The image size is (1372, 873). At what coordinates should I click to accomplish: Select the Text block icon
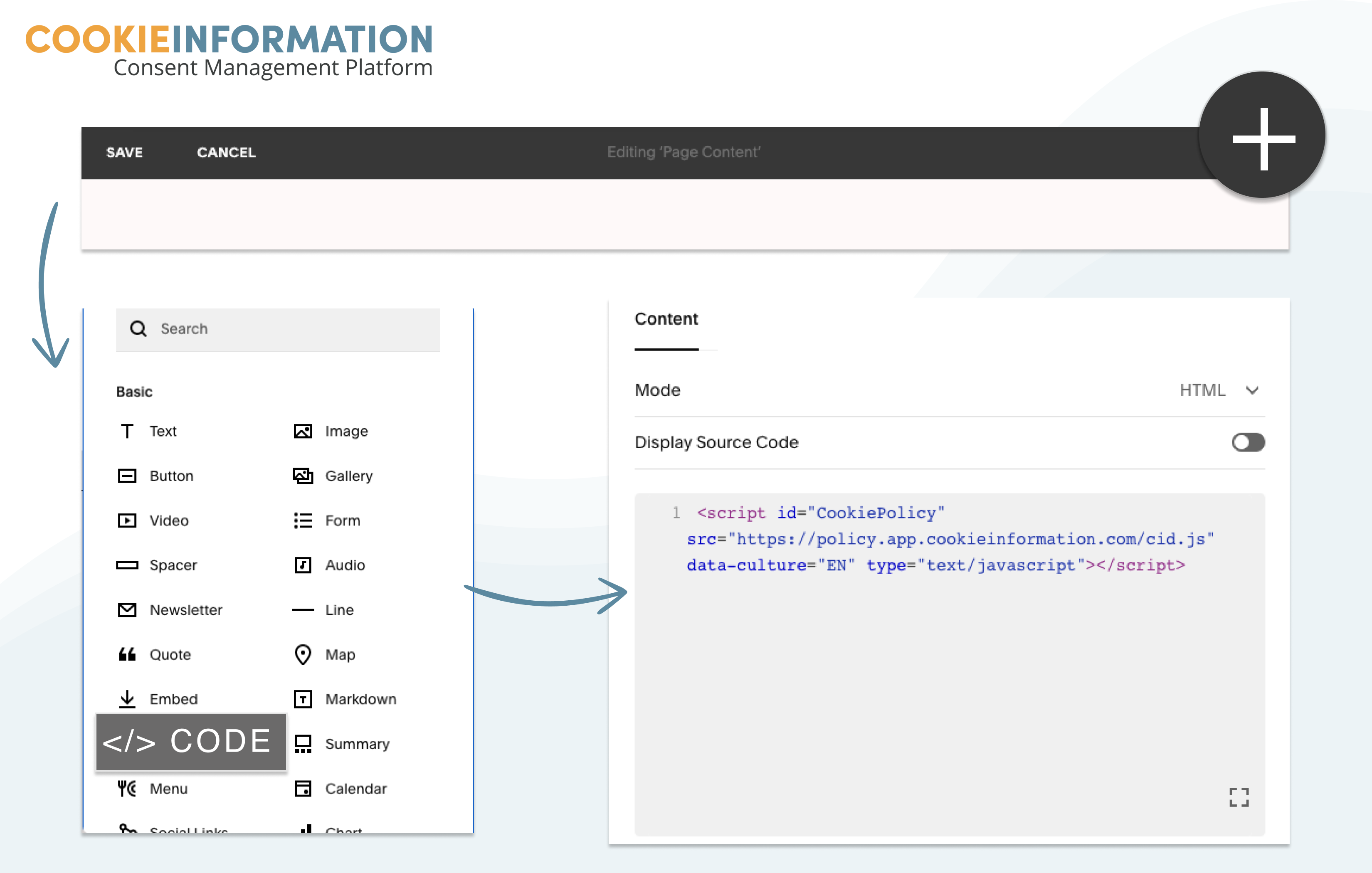coord(127,431)
